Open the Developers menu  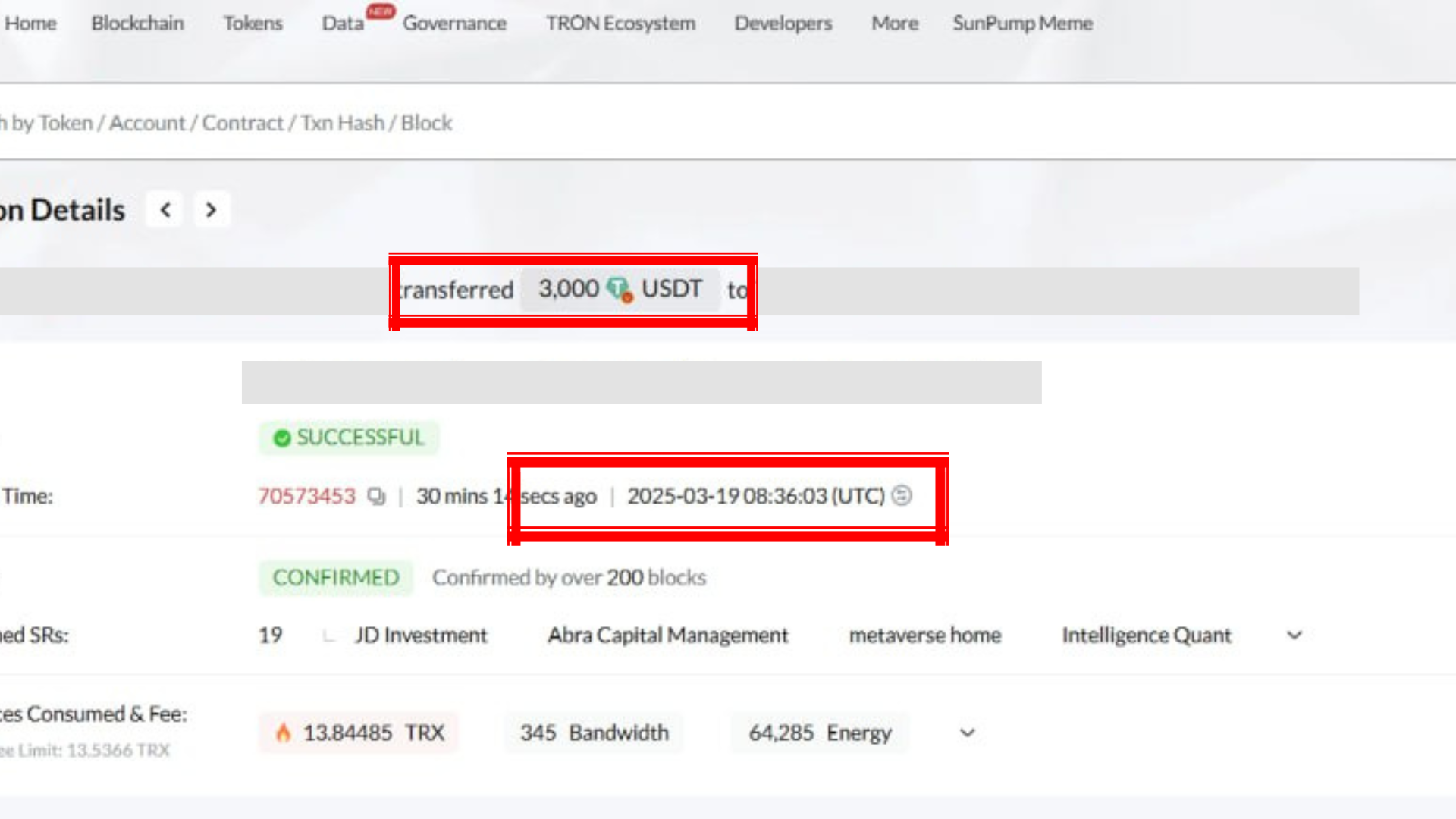coord(783,24)
